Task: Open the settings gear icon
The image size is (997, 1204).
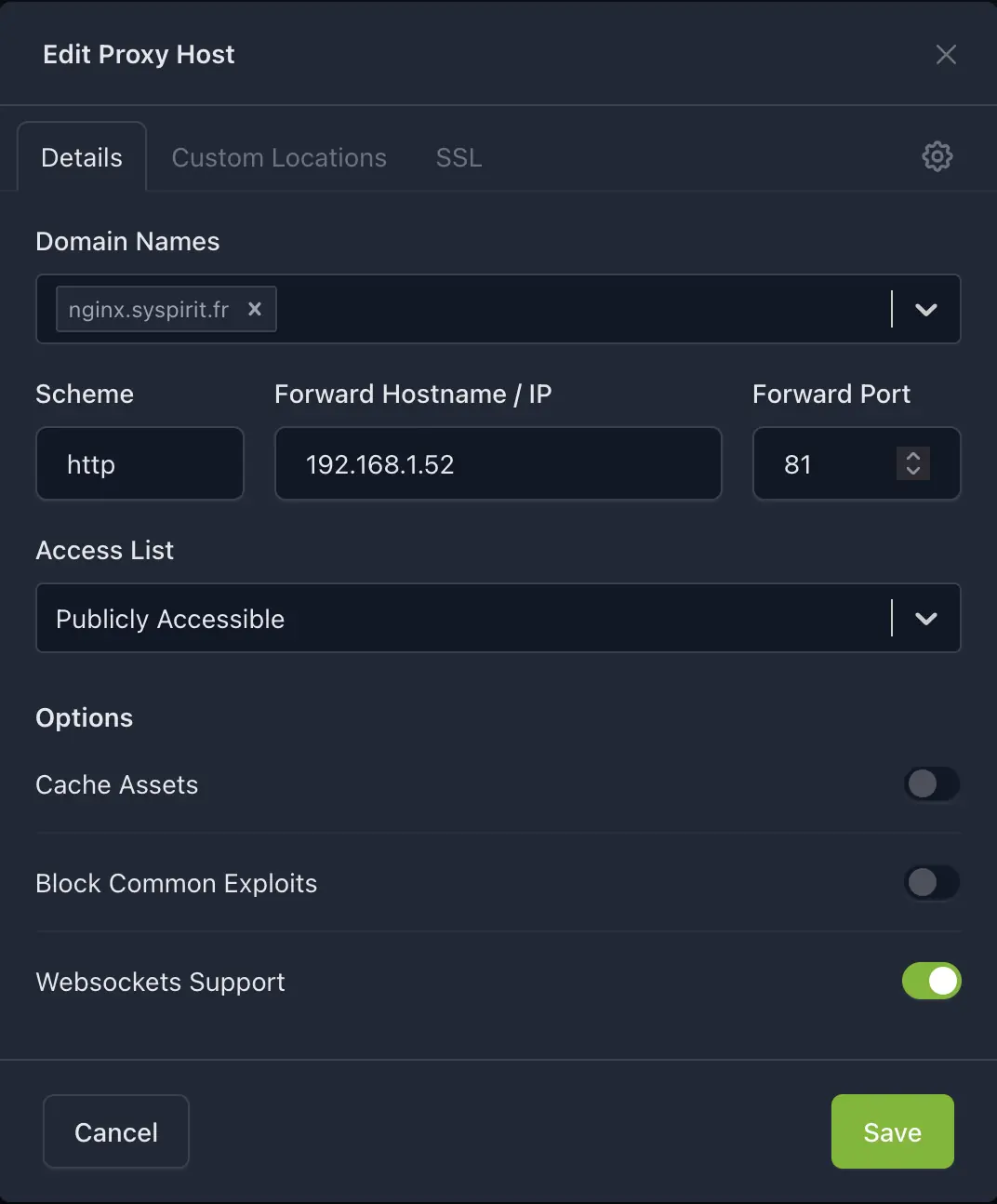Action: coord(937,156)
